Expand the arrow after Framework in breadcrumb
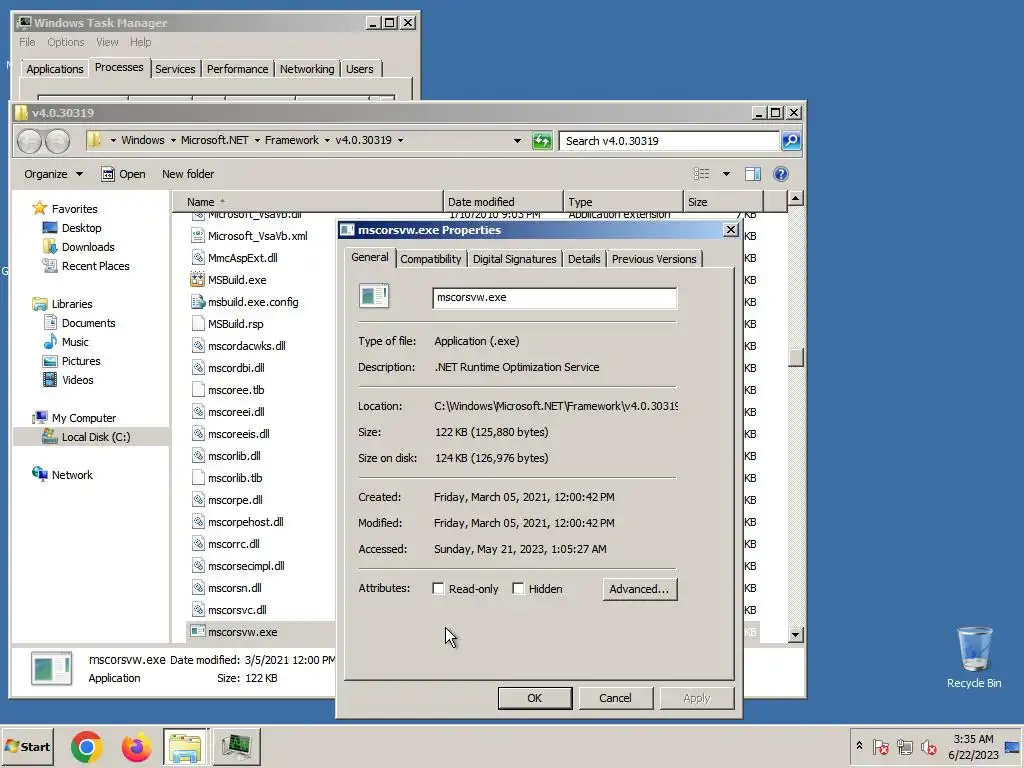The height and width of the screenshot is (768, 1024). 327,140
